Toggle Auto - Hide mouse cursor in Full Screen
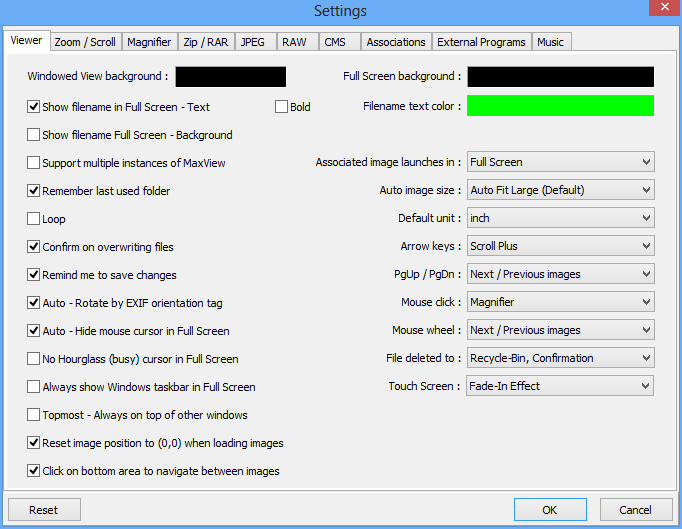682x529 pixels. (x=33, y=331)
